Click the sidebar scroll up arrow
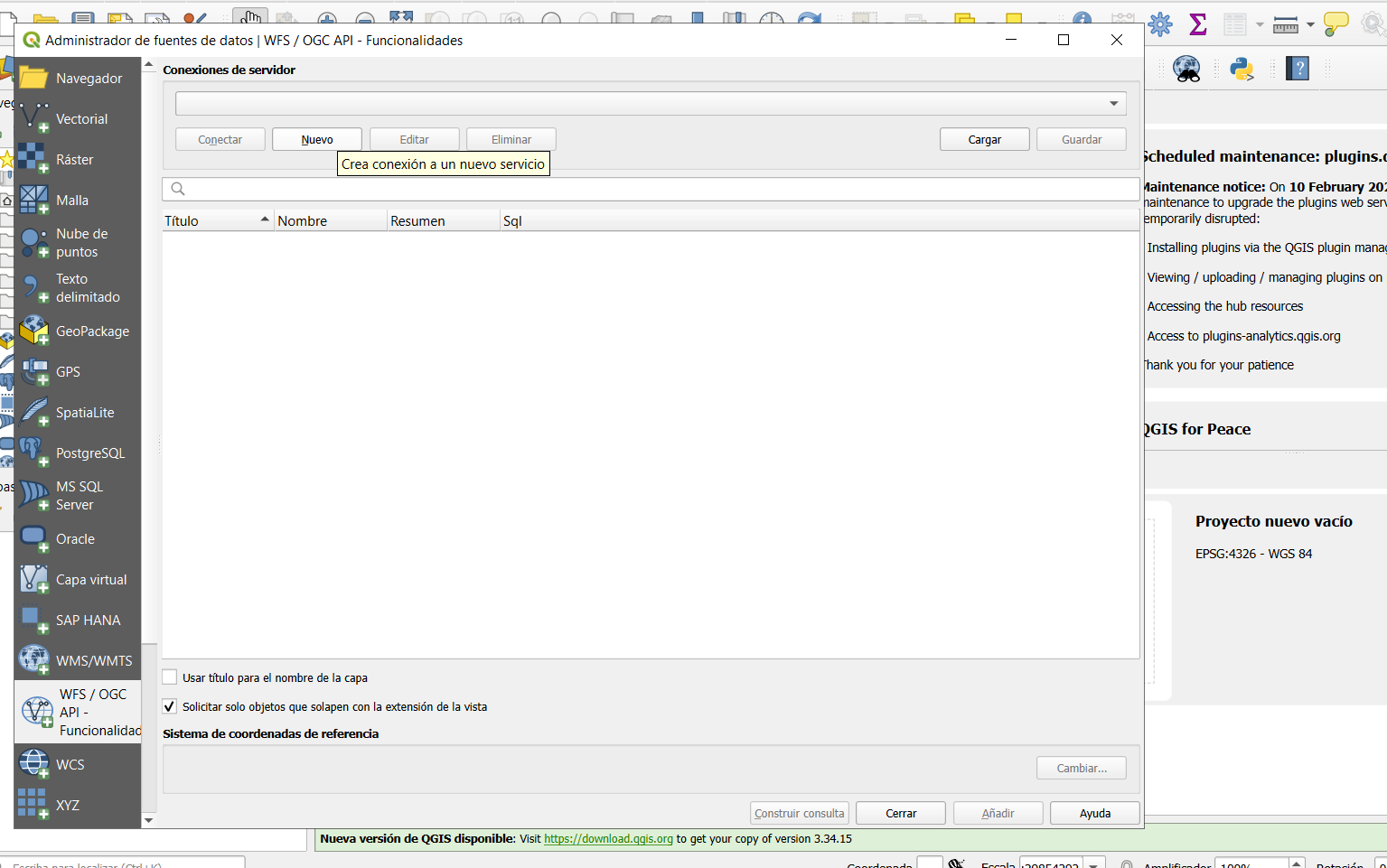Screen dimensions: 1387x868 (149, 64)
